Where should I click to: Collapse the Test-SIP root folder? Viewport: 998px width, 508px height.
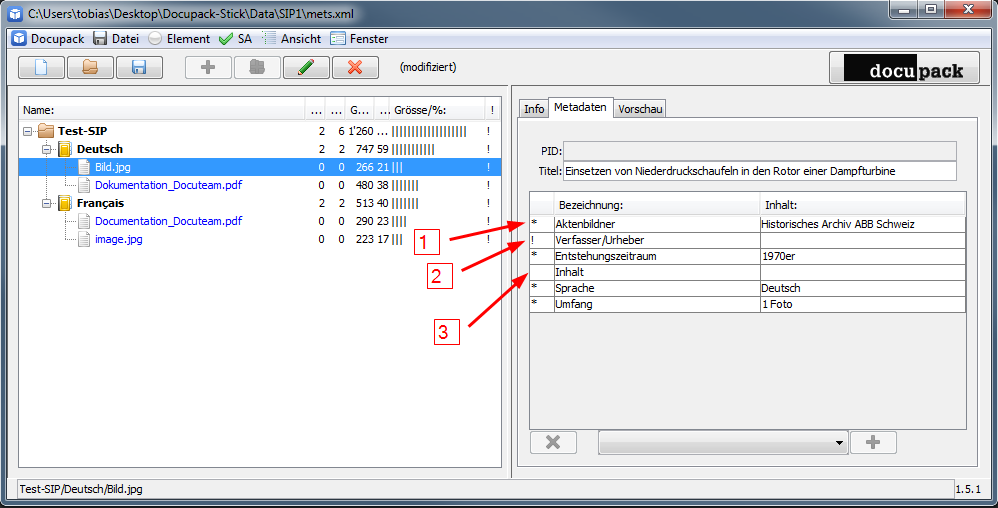tap(28, 131)
